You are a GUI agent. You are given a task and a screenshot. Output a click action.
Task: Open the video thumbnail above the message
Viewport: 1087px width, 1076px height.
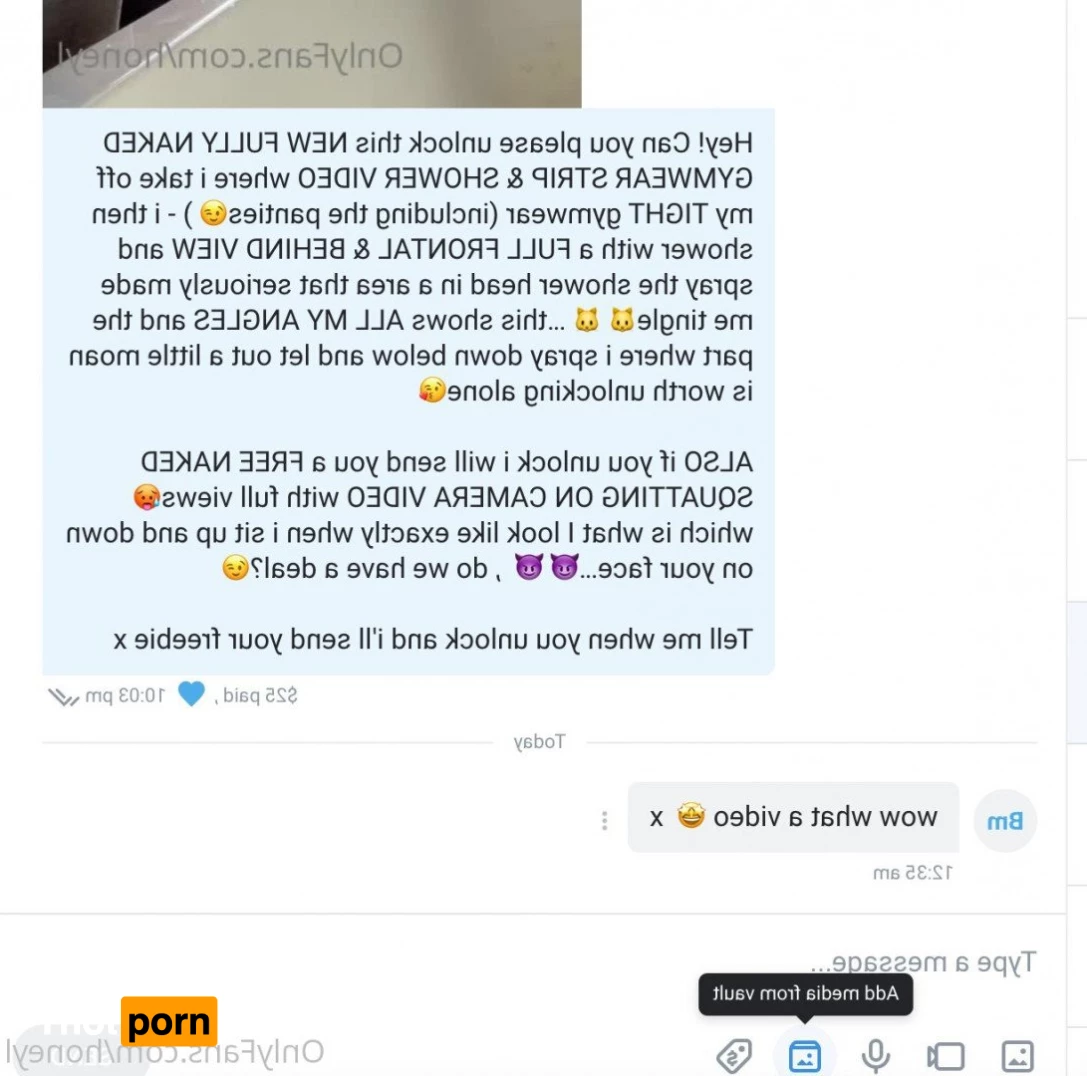tap(312, 53)
